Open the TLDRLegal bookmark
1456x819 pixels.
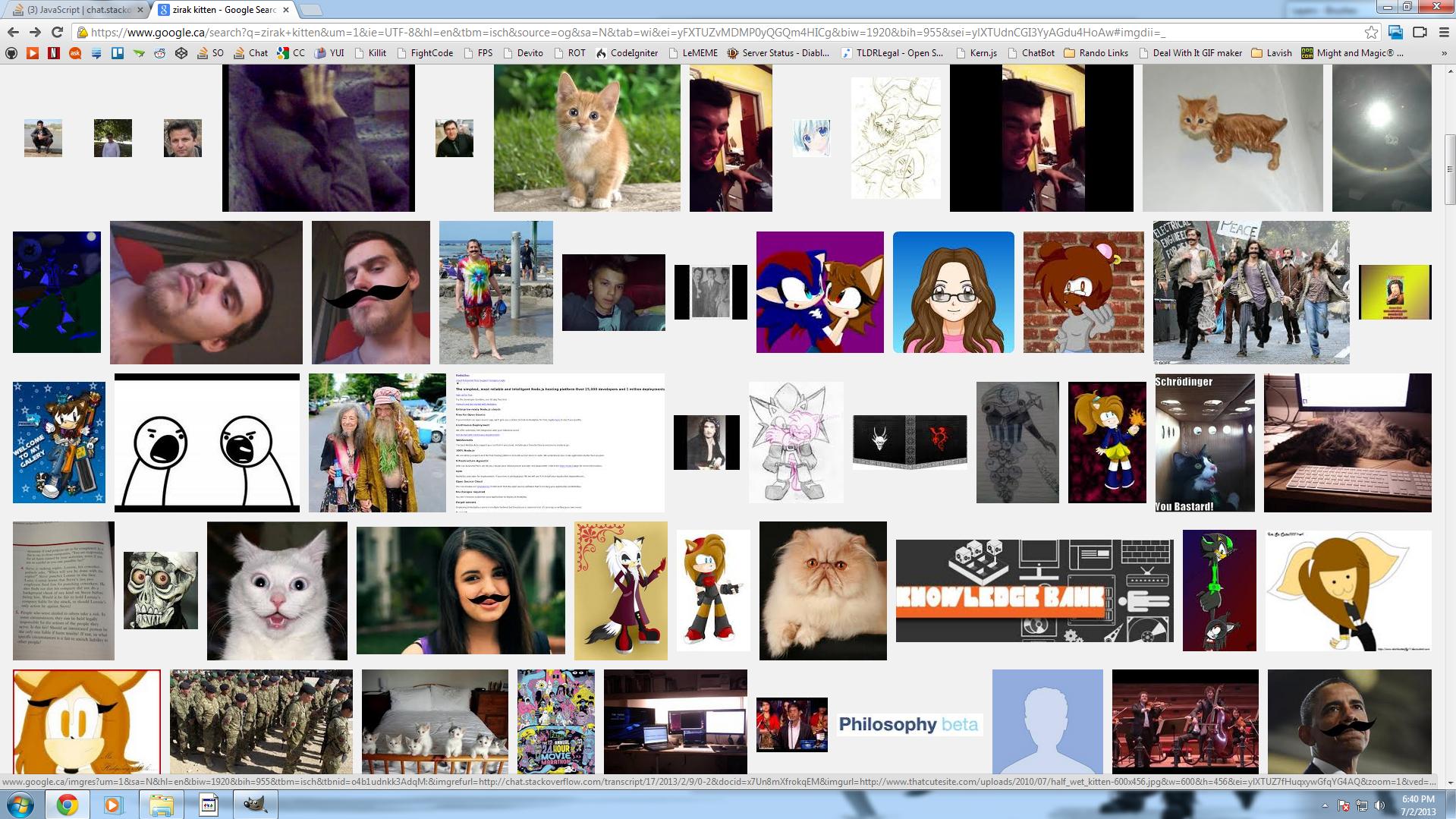892,53
